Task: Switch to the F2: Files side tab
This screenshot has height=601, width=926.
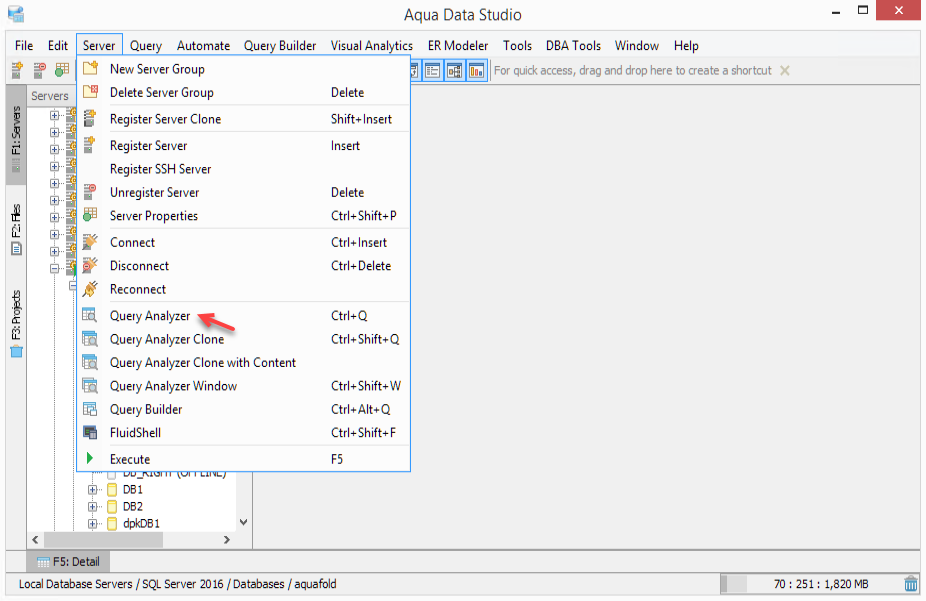Action: tap(16, 228)
